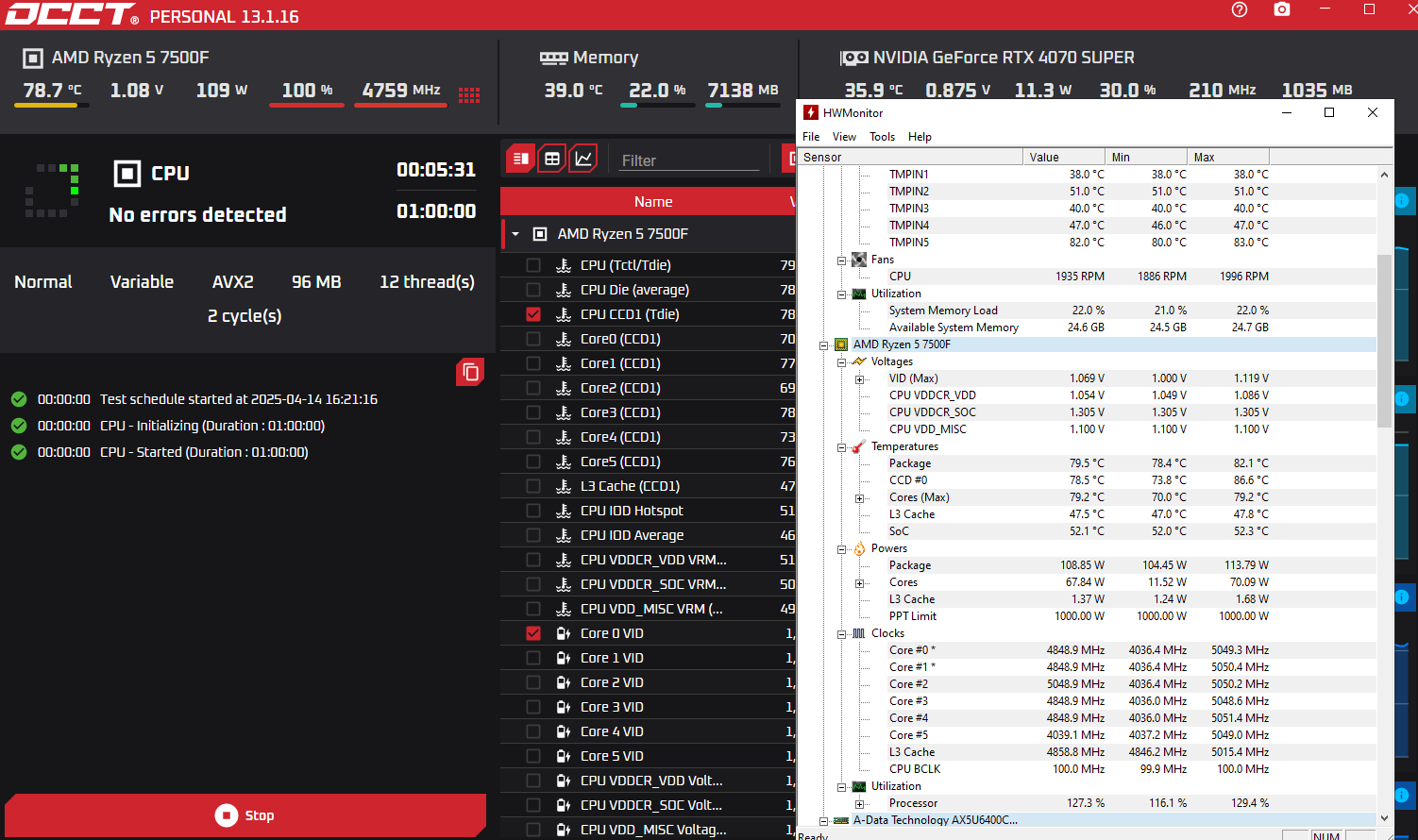Click the Sensor column header in HWMonitor
The width and height of the screenshot is (1418, 840).
pyautogui.click(x=910, y=158)
